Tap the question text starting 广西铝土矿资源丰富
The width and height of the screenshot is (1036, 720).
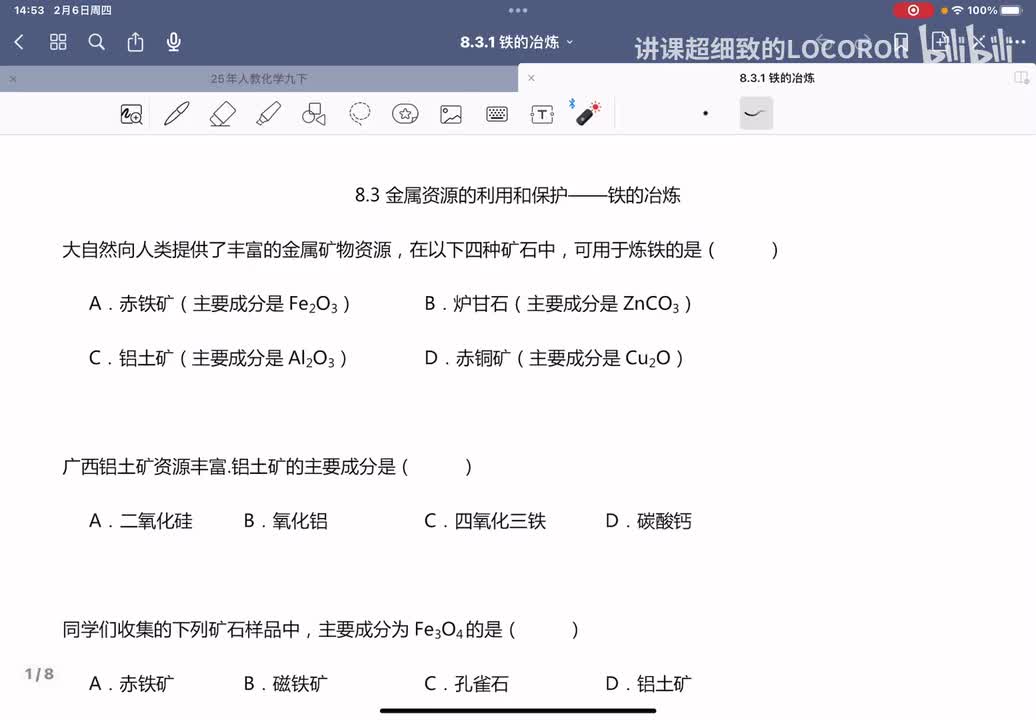[267, 466]
